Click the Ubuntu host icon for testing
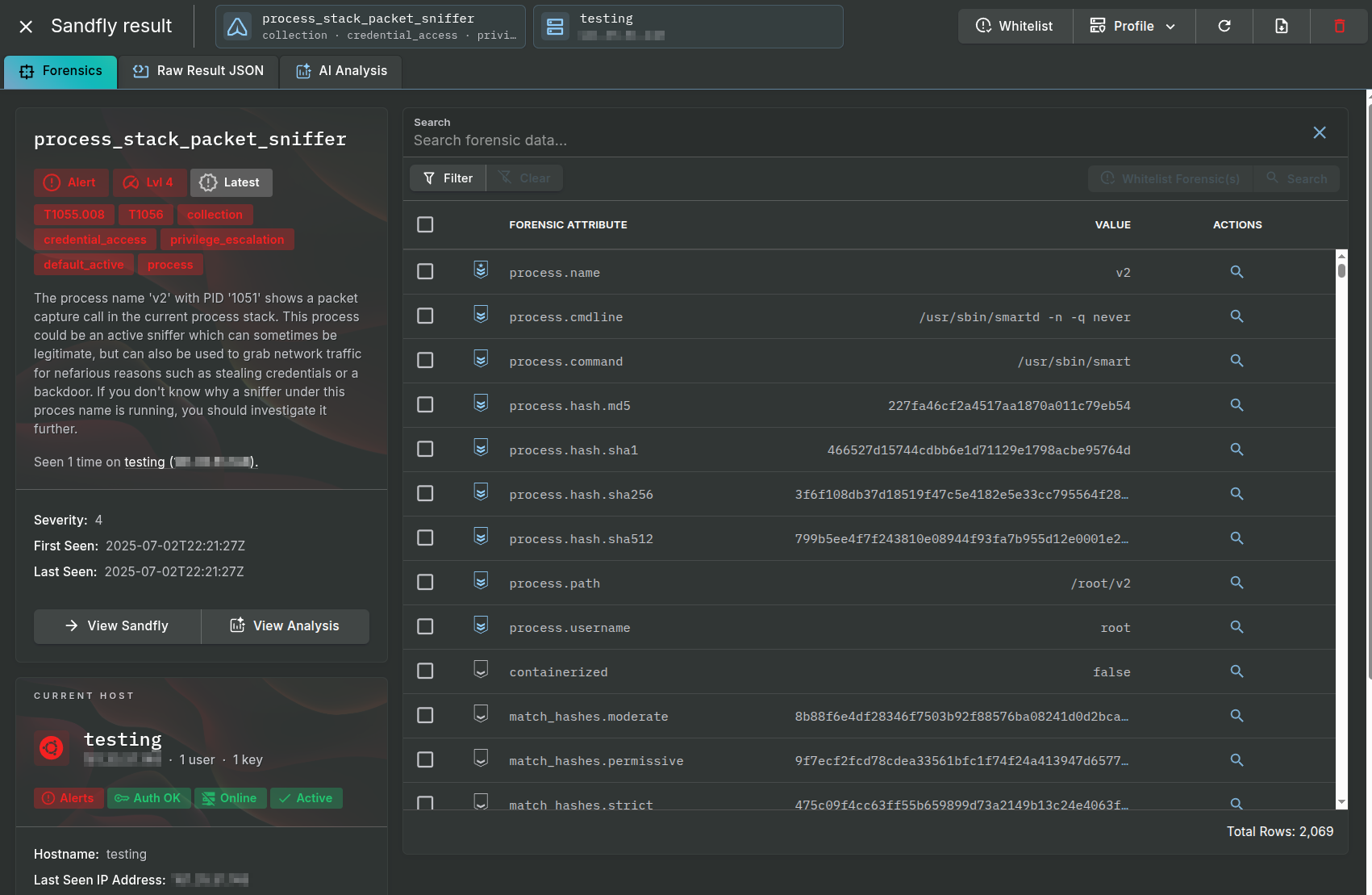Viewport: 1372px width, 895px height. (51, 748)
